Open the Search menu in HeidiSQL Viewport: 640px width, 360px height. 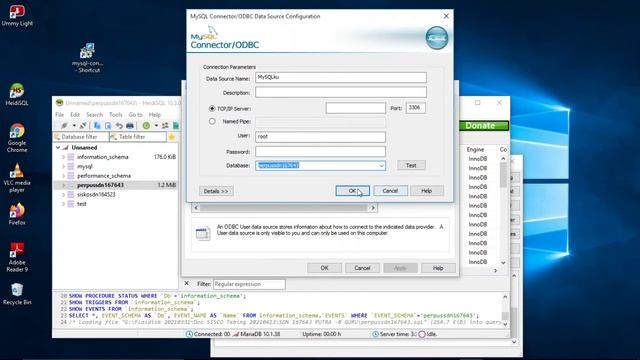pyautogui.click(x=94, y=115)
